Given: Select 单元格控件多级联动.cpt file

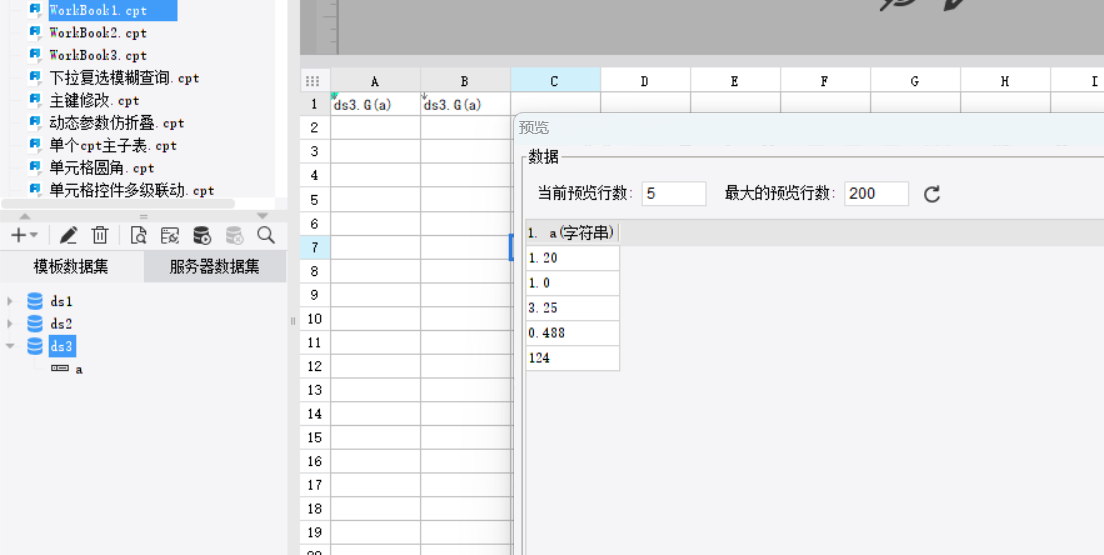Looking at the screenshot, I should coord(132,190).
